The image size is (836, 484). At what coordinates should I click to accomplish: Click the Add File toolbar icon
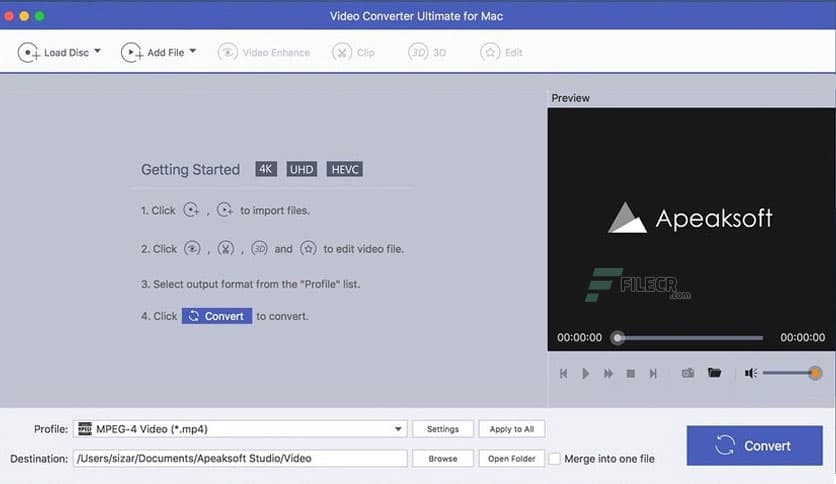pyautogui.click(x=132, y=52)
